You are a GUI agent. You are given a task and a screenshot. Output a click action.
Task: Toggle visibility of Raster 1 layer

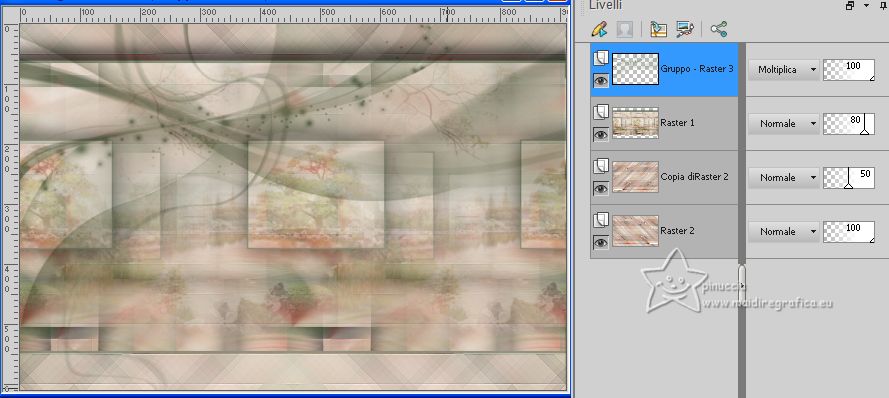pos(600,134)
